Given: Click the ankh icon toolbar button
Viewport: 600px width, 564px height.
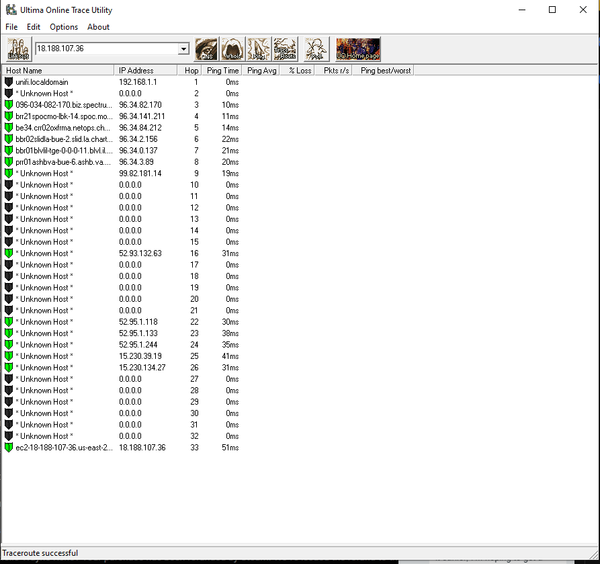Looking at the screenshot, I should click(x=316, y=49).
